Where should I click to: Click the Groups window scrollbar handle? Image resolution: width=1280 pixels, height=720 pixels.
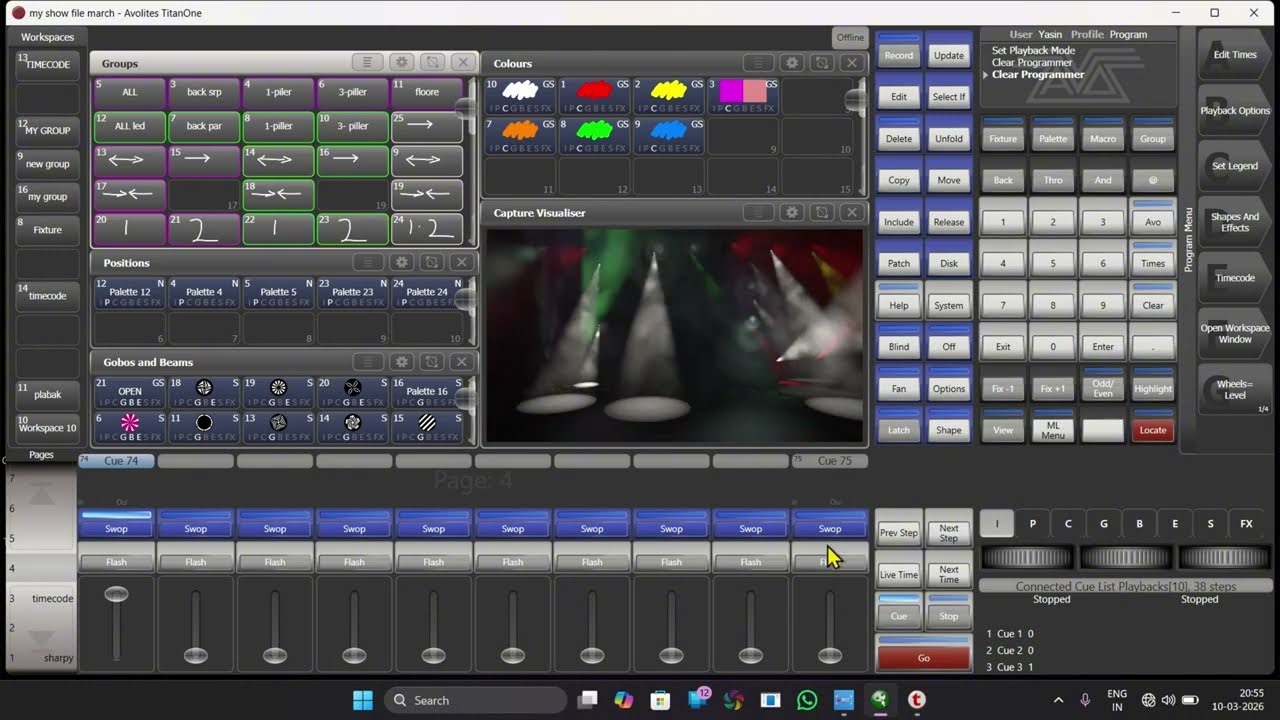(466, 107)
